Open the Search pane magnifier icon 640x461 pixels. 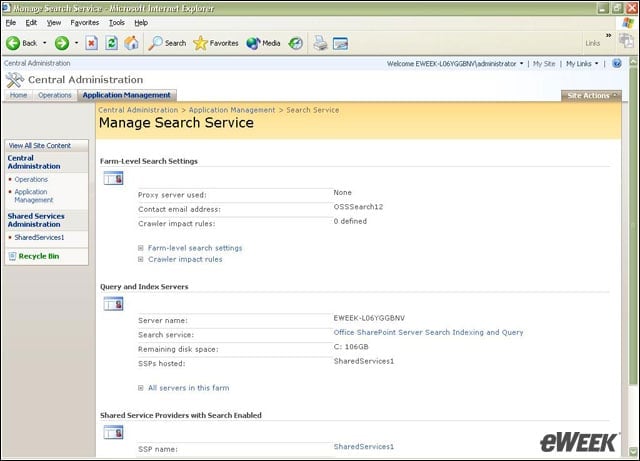[156, 43]
